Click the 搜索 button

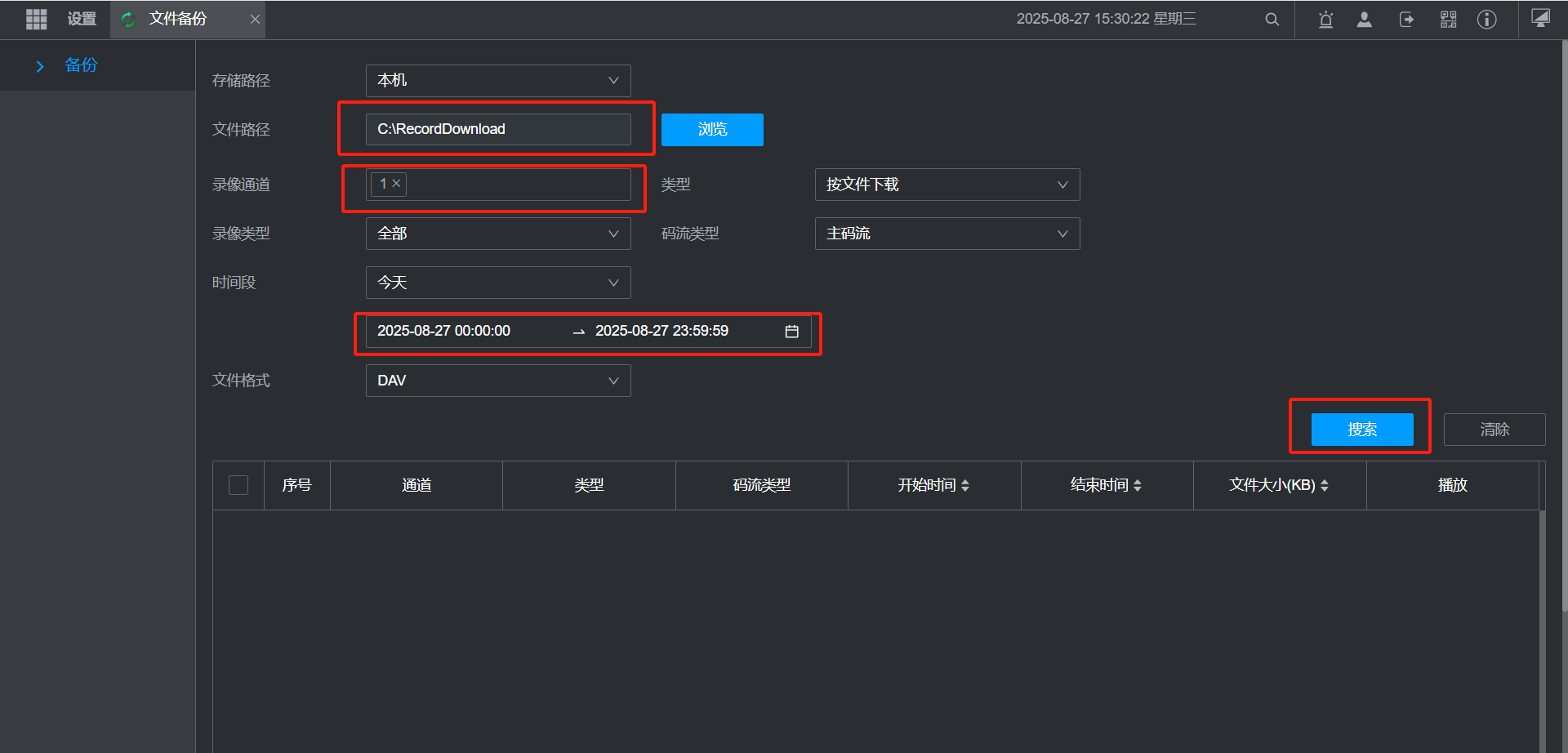point(1361,430)
